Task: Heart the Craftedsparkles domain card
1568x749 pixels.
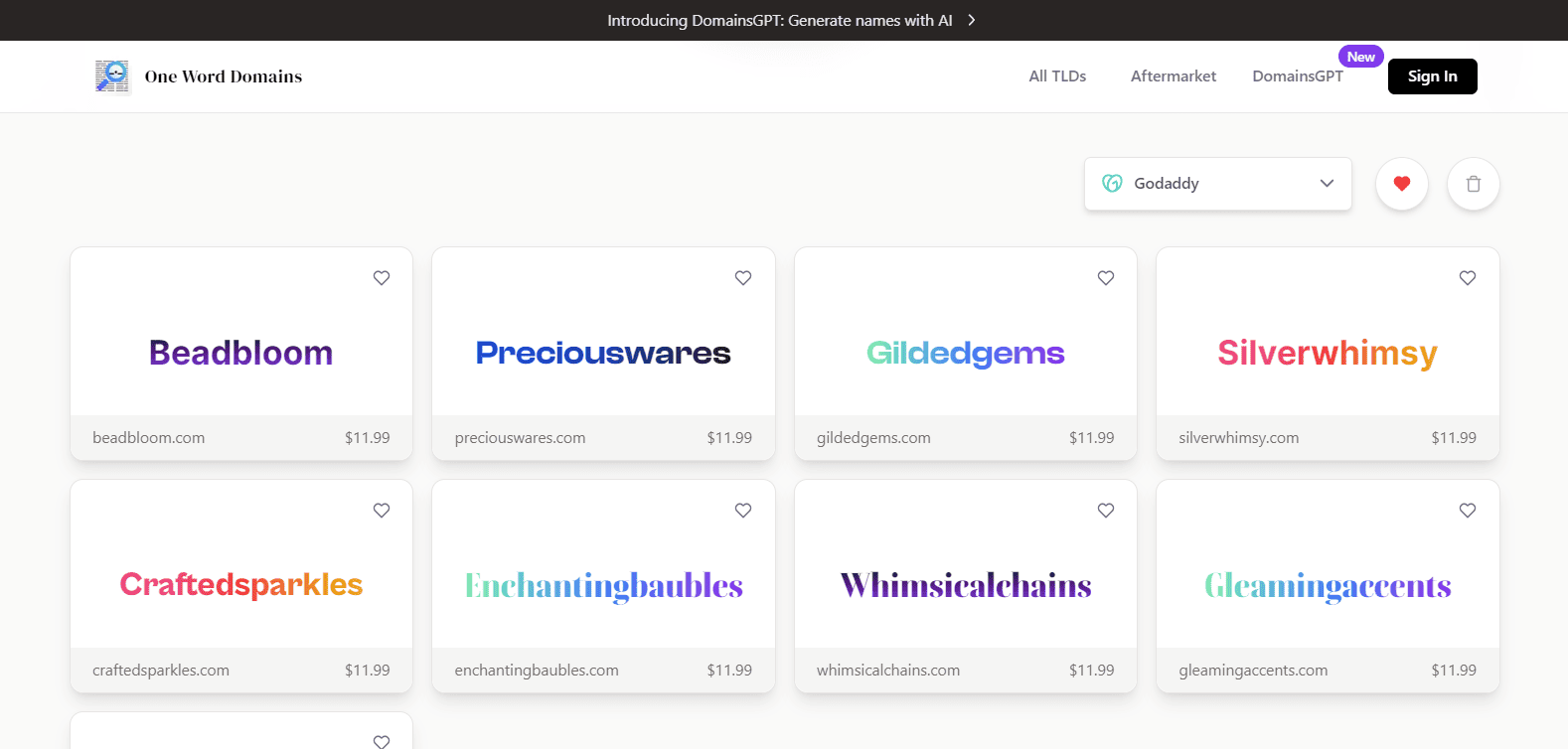Action: click(382, 511)
